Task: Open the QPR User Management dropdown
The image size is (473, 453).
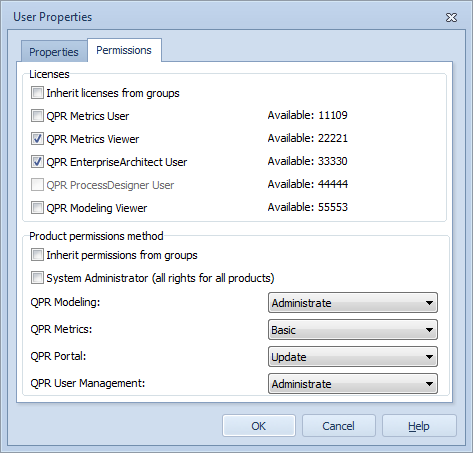Action: click(x=353, y=384)
